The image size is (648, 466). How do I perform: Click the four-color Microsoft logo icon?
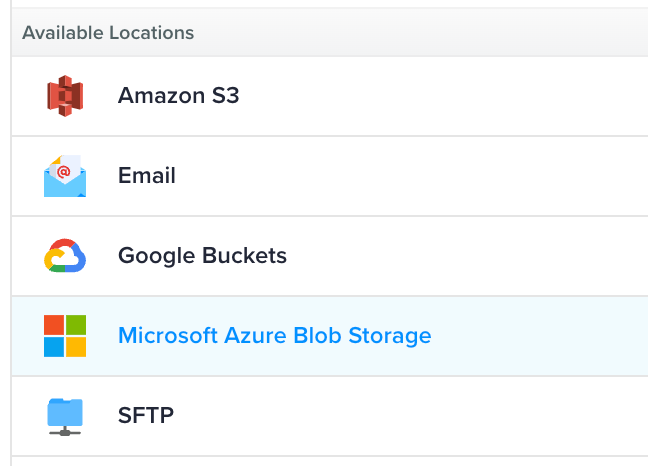[x=65, y=336]
